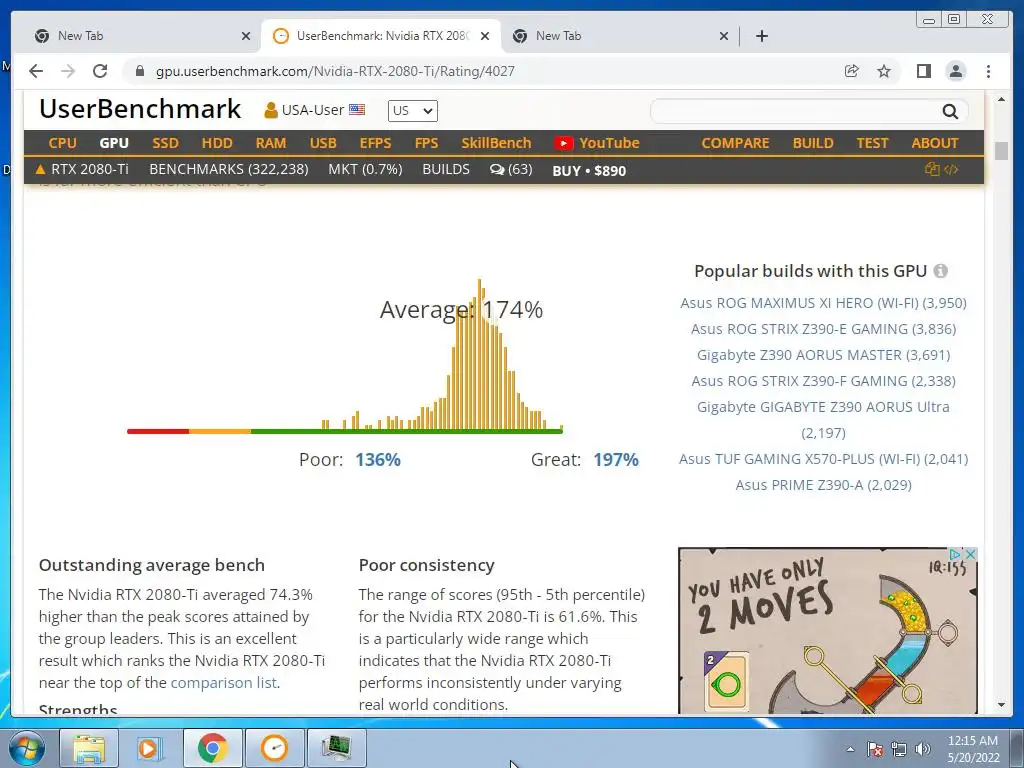The width and height of the screenshot is (1024, 768).
Task: Open MKT (0.7%) link
Action: (x=365, y=169)
